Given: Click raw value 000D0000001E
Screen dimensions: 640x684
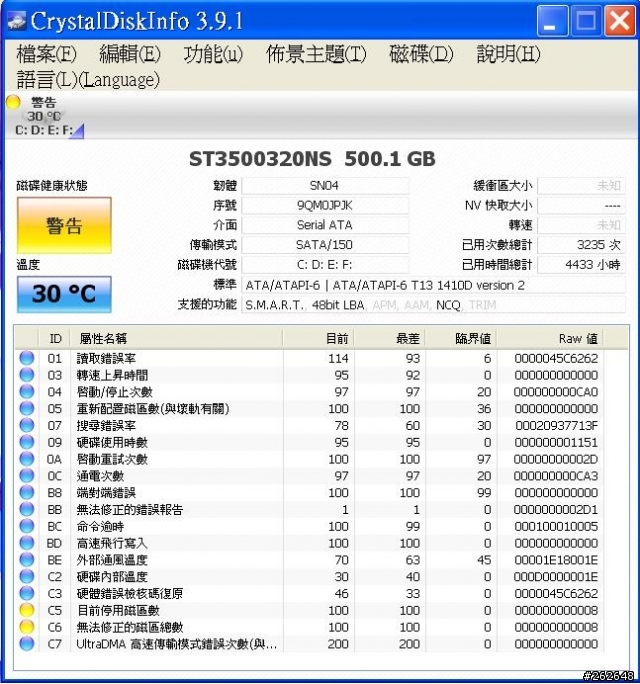Looking at the screenshot, I should click(x=556, y=576).
